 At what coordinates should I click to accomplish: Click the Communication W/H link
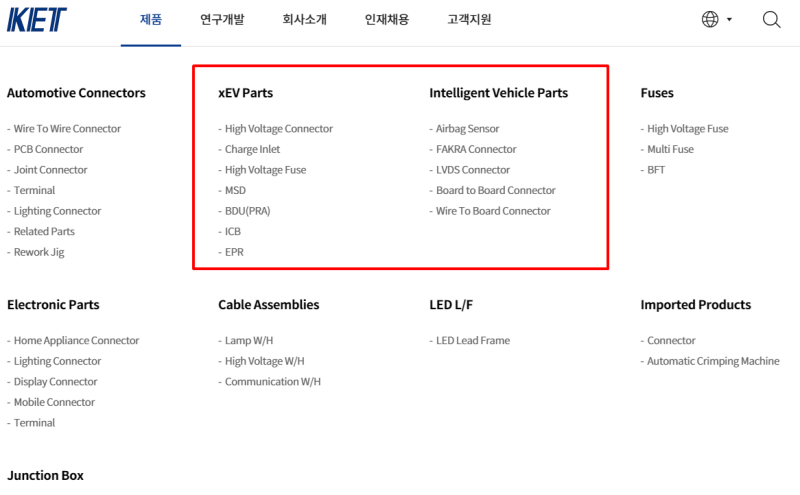tap(272, 382)
